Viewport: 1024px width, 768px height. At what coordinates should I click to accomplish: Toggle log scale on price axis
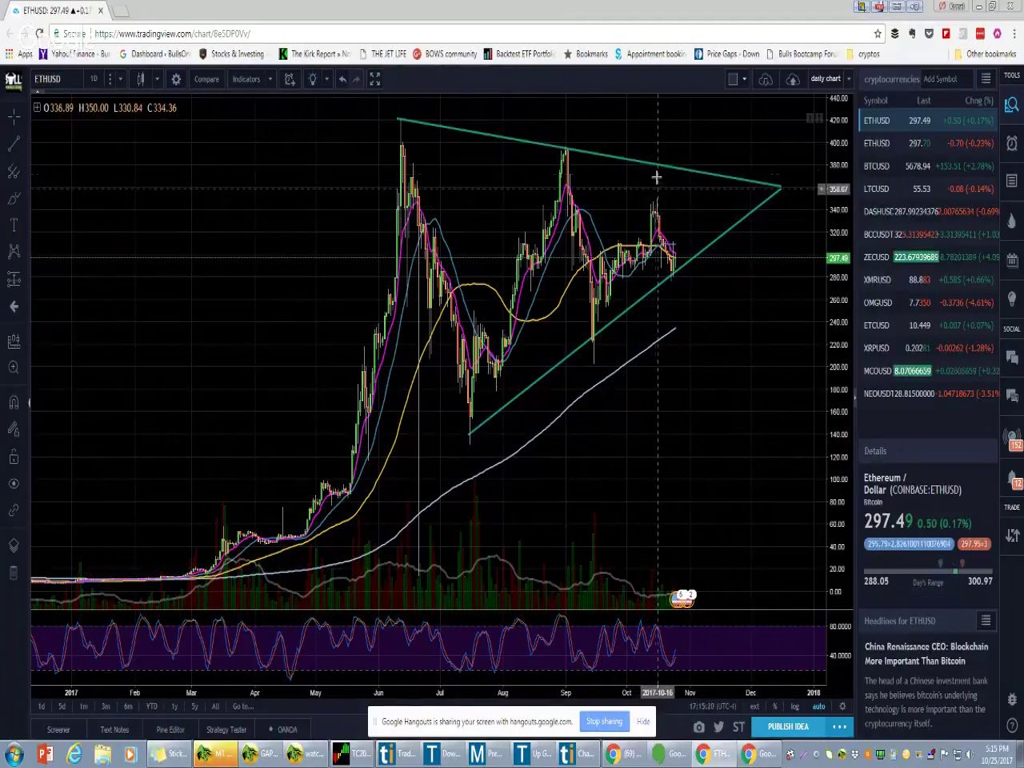click(x=796, y=706)
